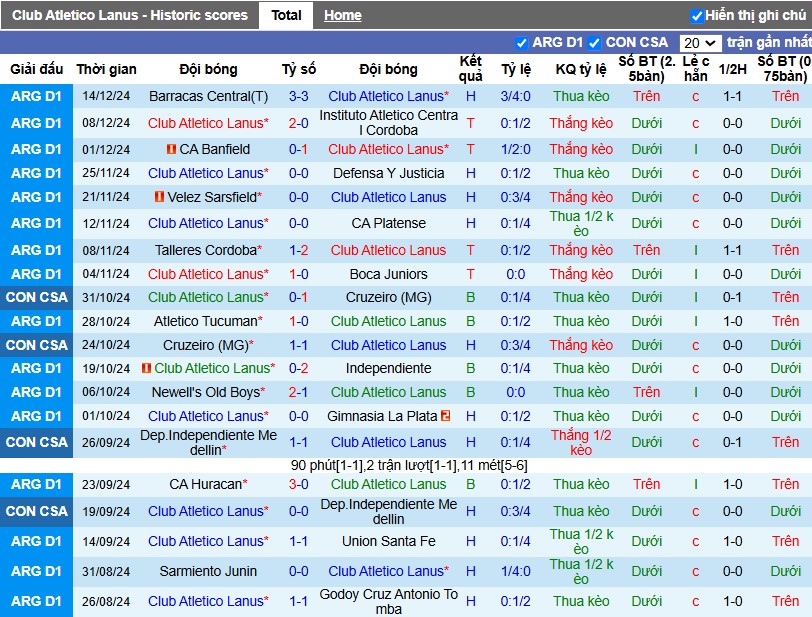Open Barracas Central(T) team link

208,96
